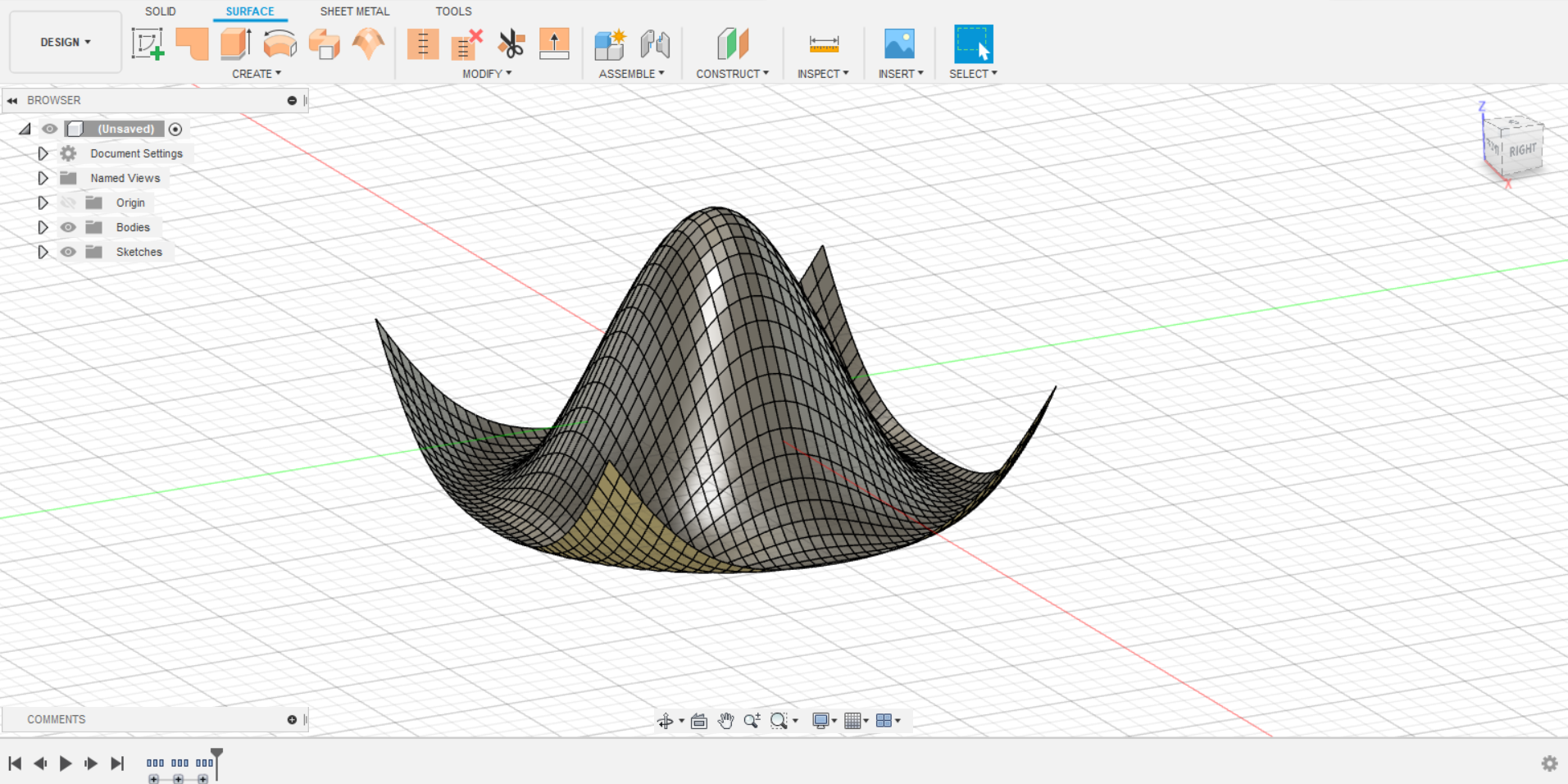Open the Measure tool in Inspect
The height and width of the screenshot is (784, 1568).
[823, 44]
